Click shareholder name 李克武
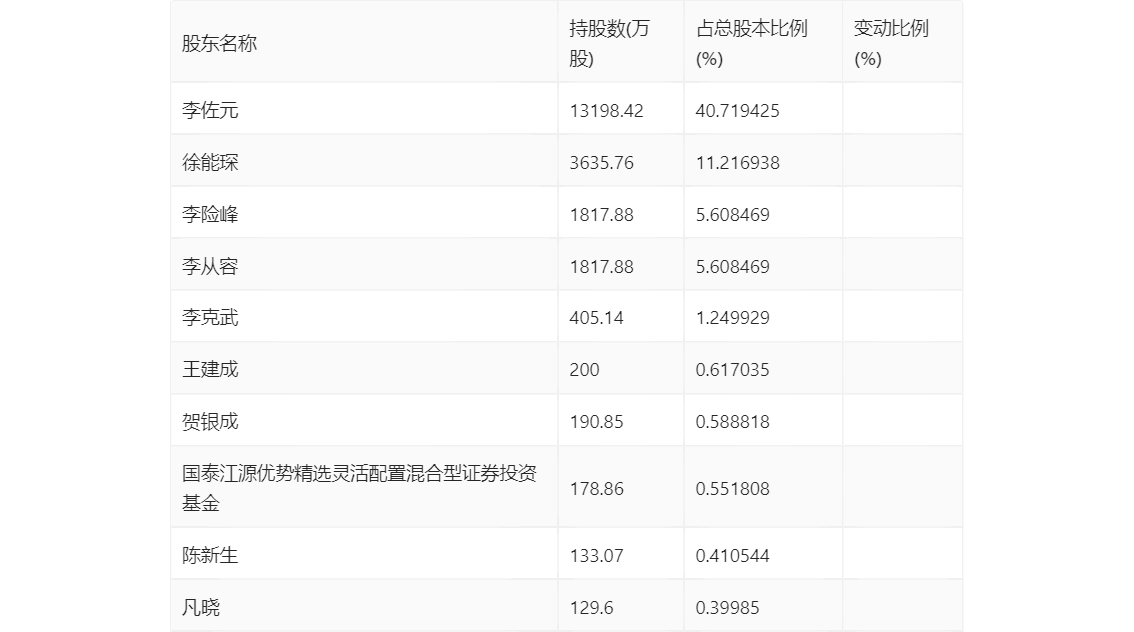Image resolution: width=1134 pixels, height=632 pixels. (x=210, y=317)
